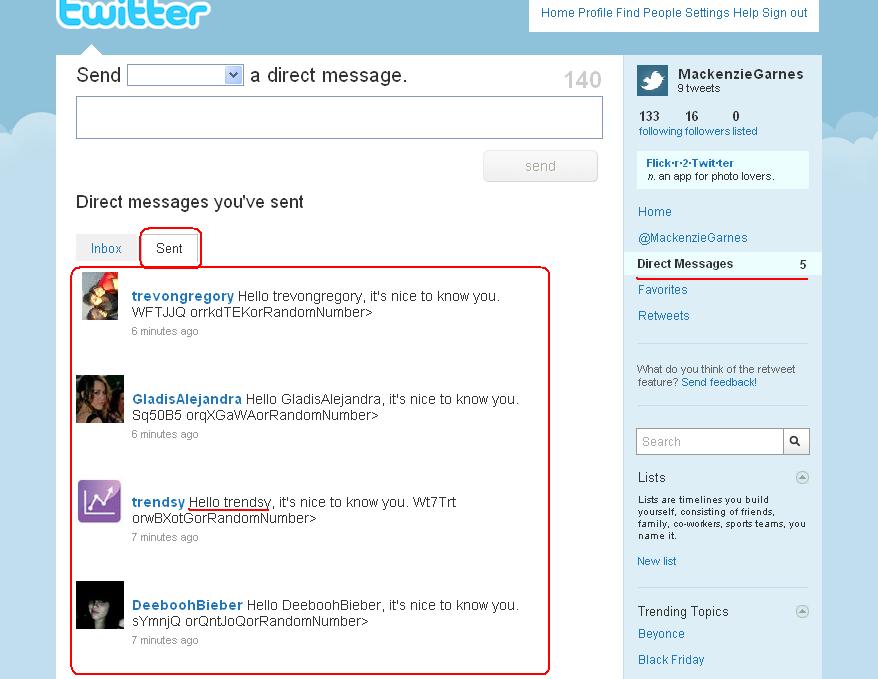Open Settings in top navigation

[x=707, y=13]
